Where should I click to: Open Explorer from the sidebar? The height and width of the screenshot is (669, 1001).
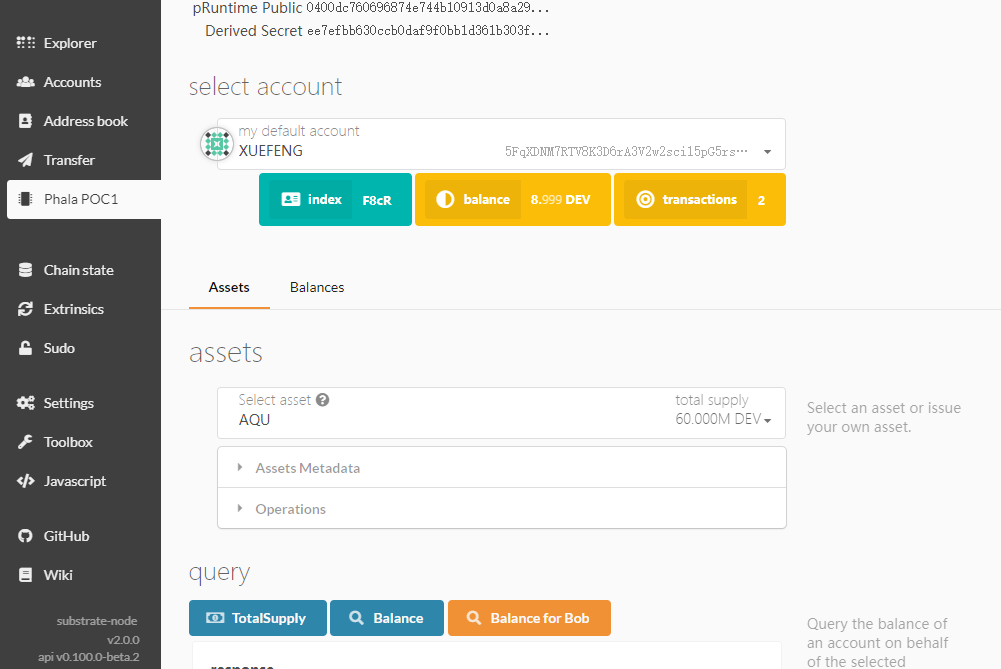click(x=70, y=43)
